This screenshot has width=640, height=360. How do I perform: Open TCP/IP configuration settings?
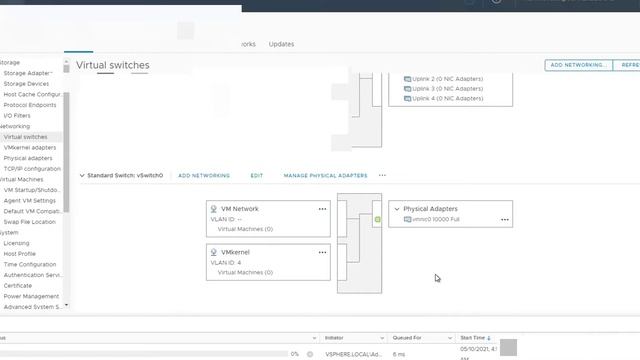point(32,169)
